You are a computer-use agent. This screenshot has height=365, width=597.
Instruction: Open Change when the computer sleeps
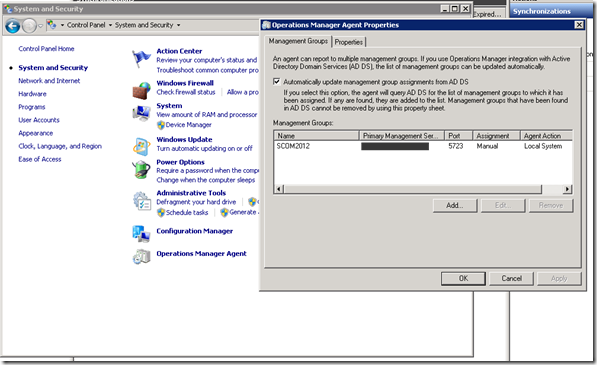(x=206, y=180)
